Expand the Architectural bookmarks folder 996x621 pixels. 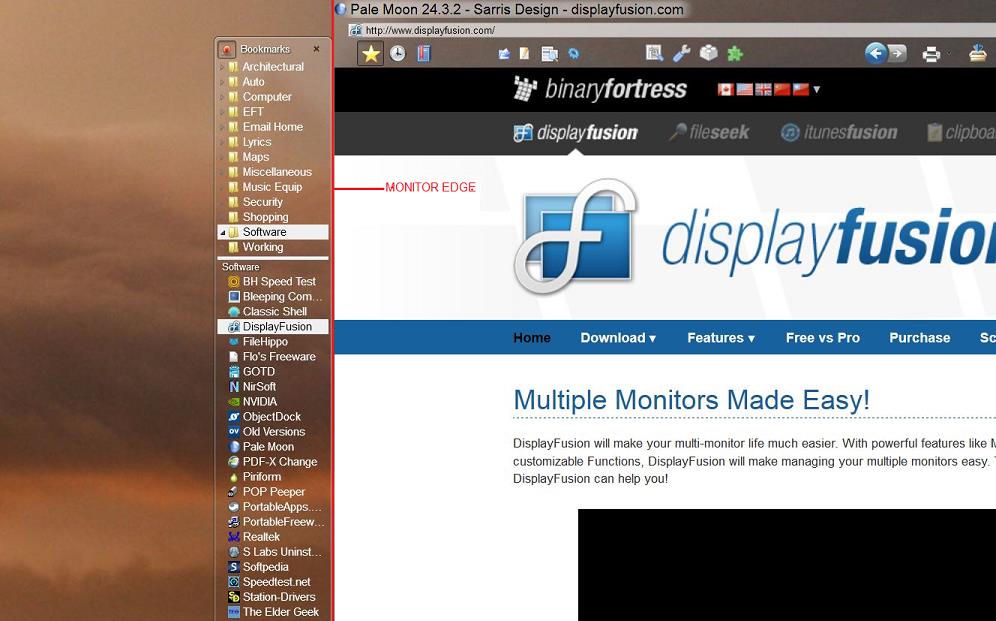(x=222, y=67)
